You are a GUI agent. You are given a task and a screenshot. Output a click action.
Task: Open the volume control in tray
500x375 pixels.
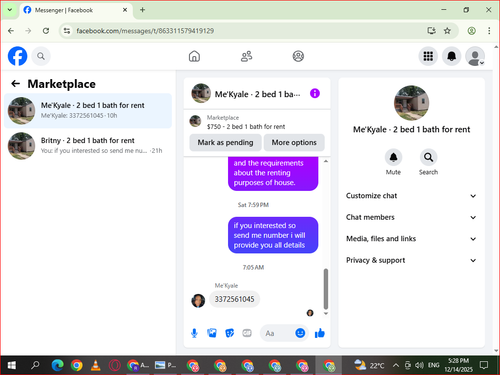(419, 365)
